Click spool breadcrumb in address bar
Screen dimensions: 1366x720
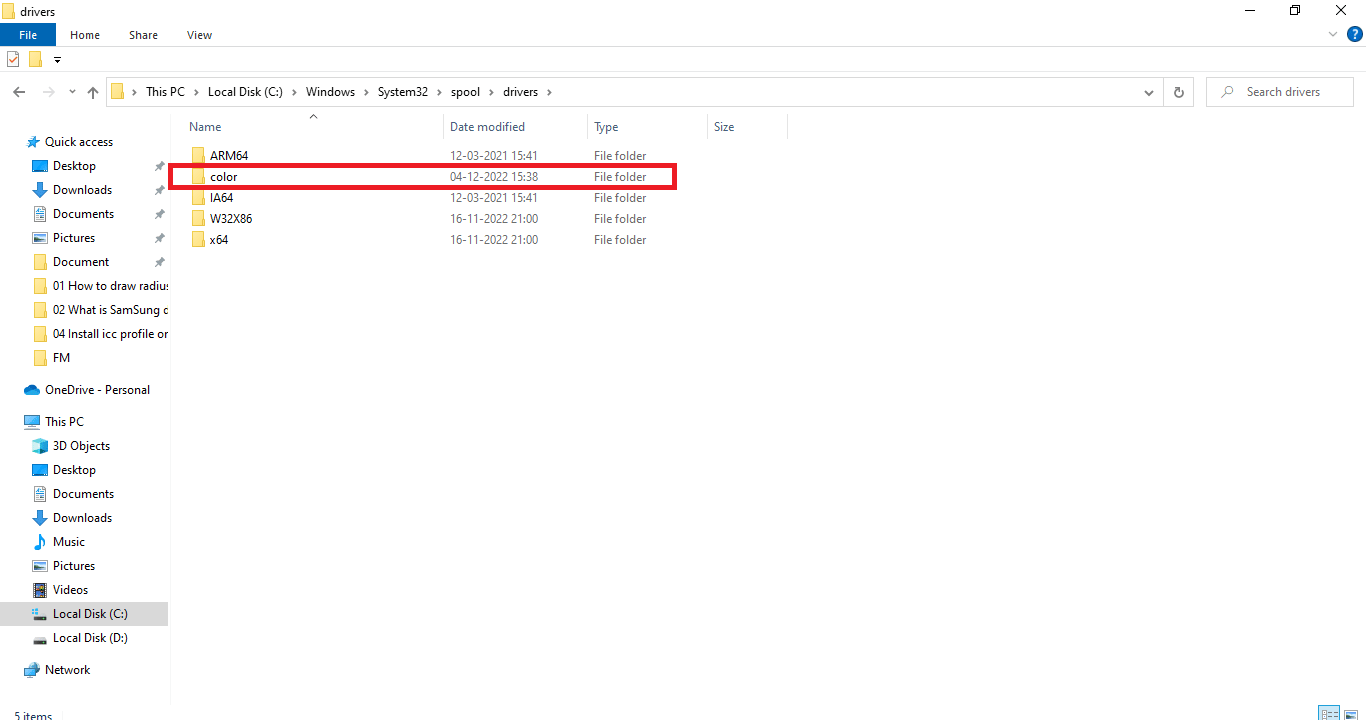(x=465, y=92)
